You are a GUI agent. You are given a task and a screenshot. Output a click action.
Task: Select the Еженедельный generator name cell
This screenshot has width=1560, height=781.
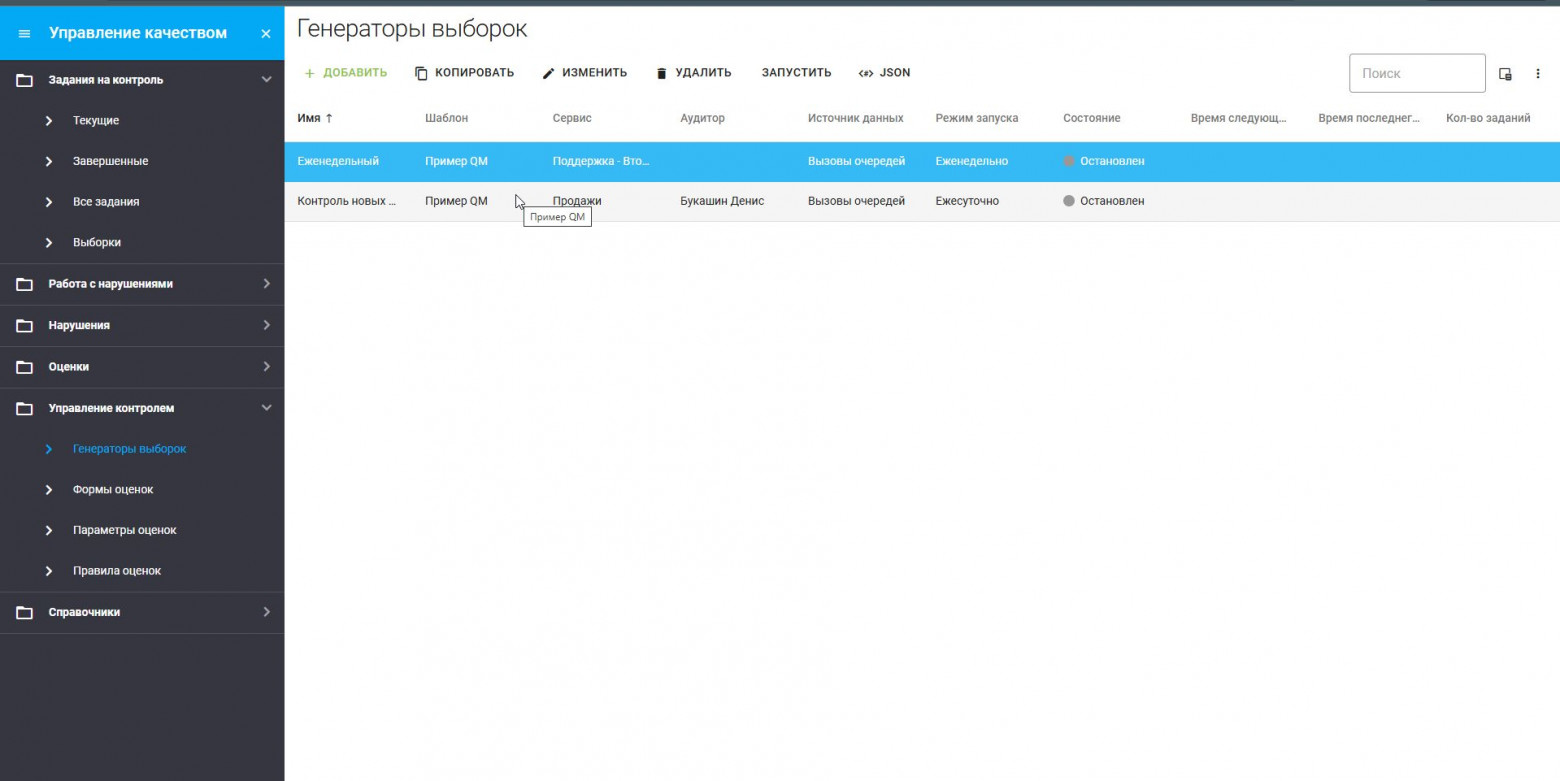pos(338,161)
